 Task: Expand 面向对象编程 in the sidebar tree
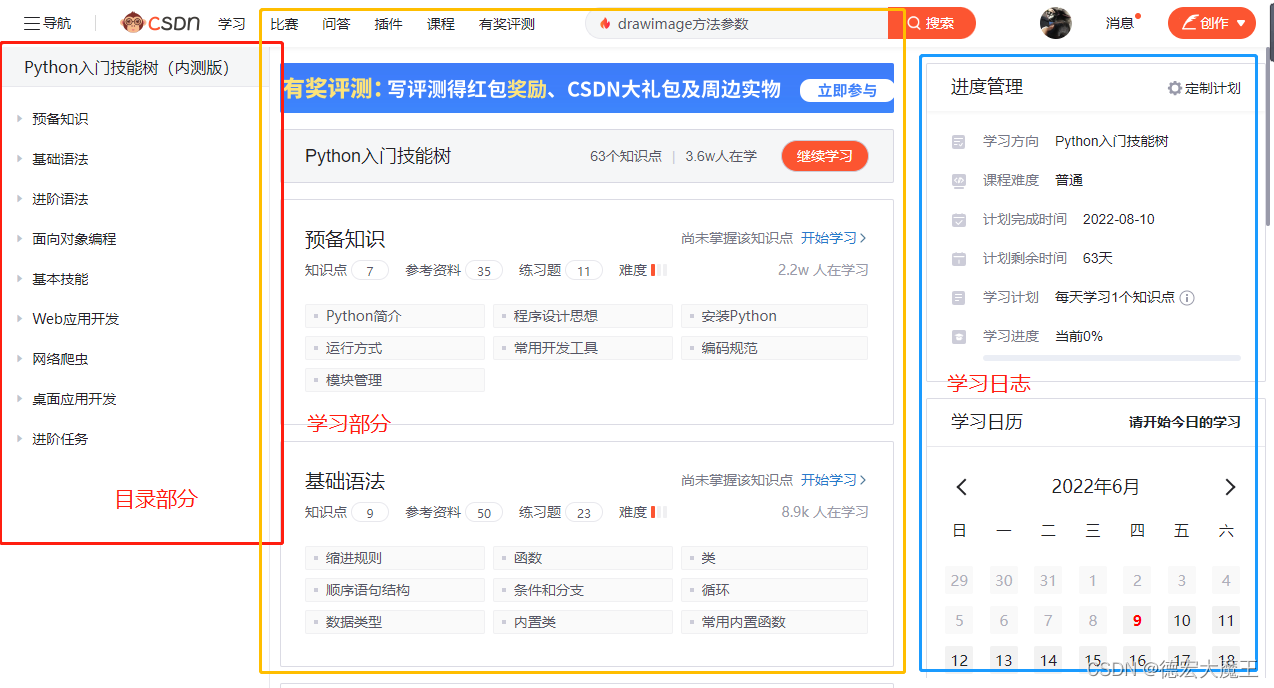[19, 239]
